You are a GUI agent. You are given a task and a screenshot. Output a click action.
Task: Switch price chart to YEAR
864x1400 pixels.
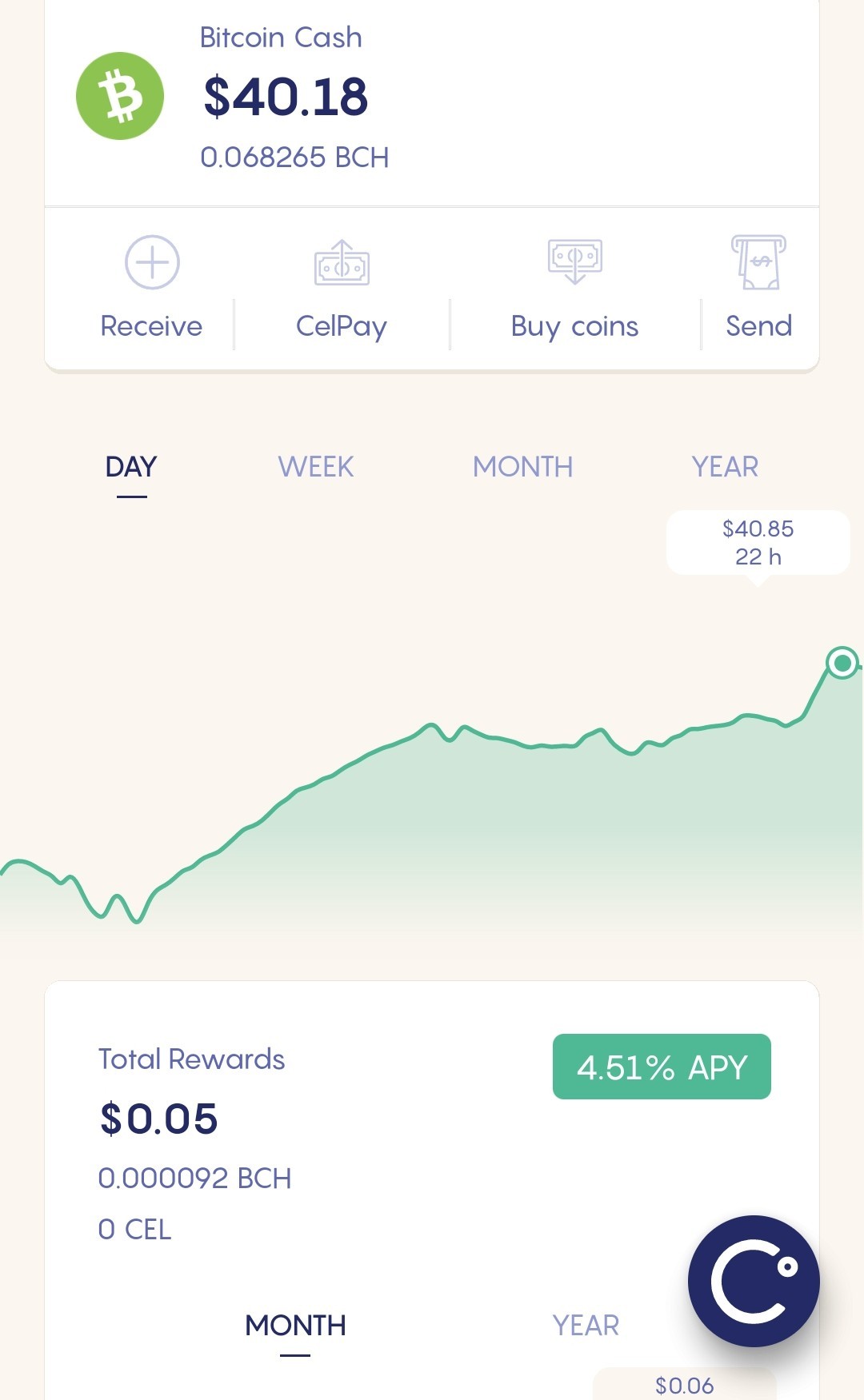(x=725, y=467)
